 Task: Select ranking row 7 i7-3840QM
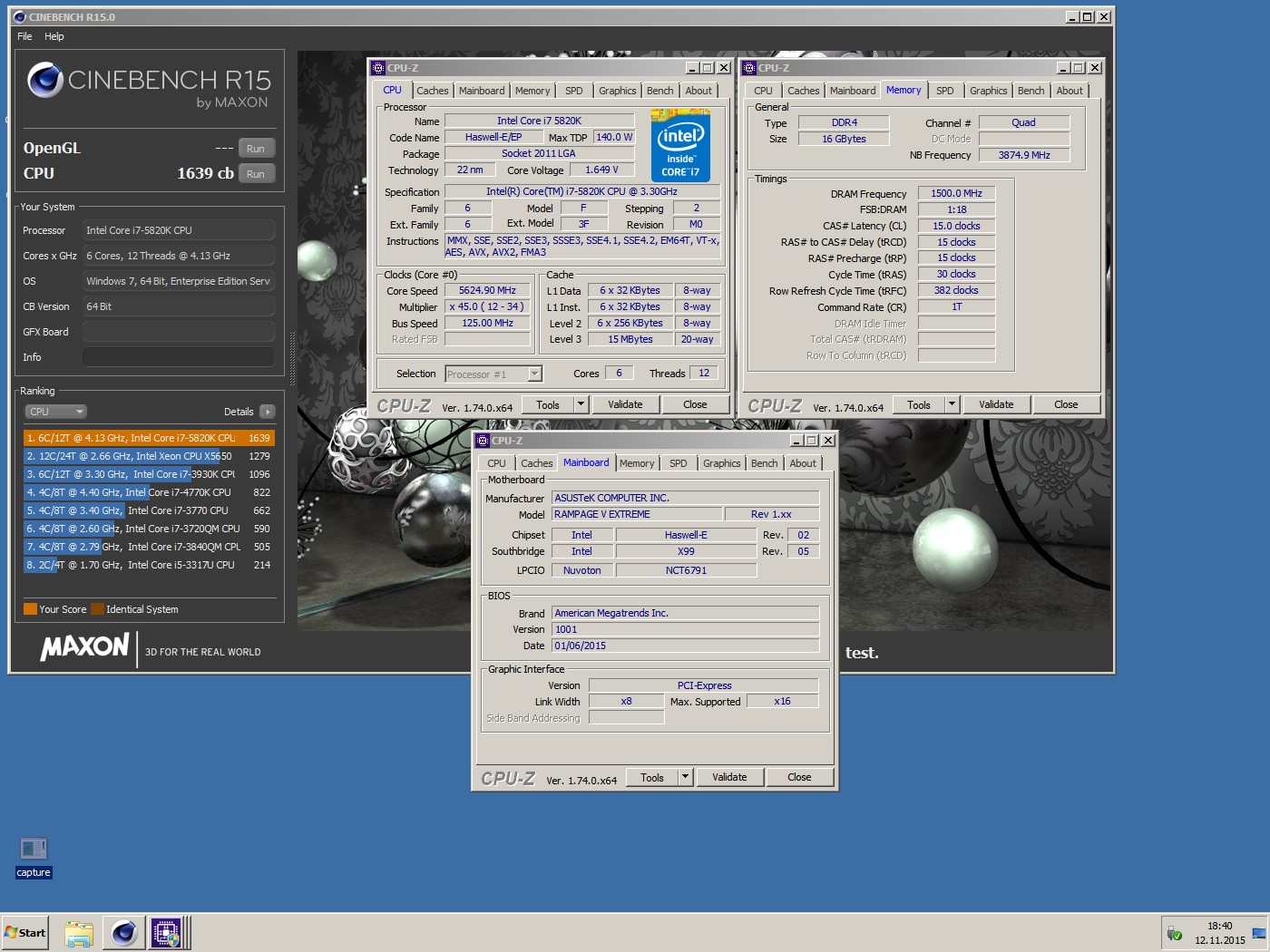click(149, 547)
